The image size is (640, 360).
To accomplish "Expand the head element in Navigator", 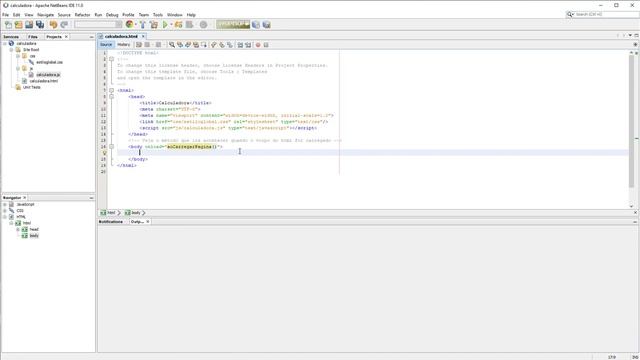I will point(18,229).
